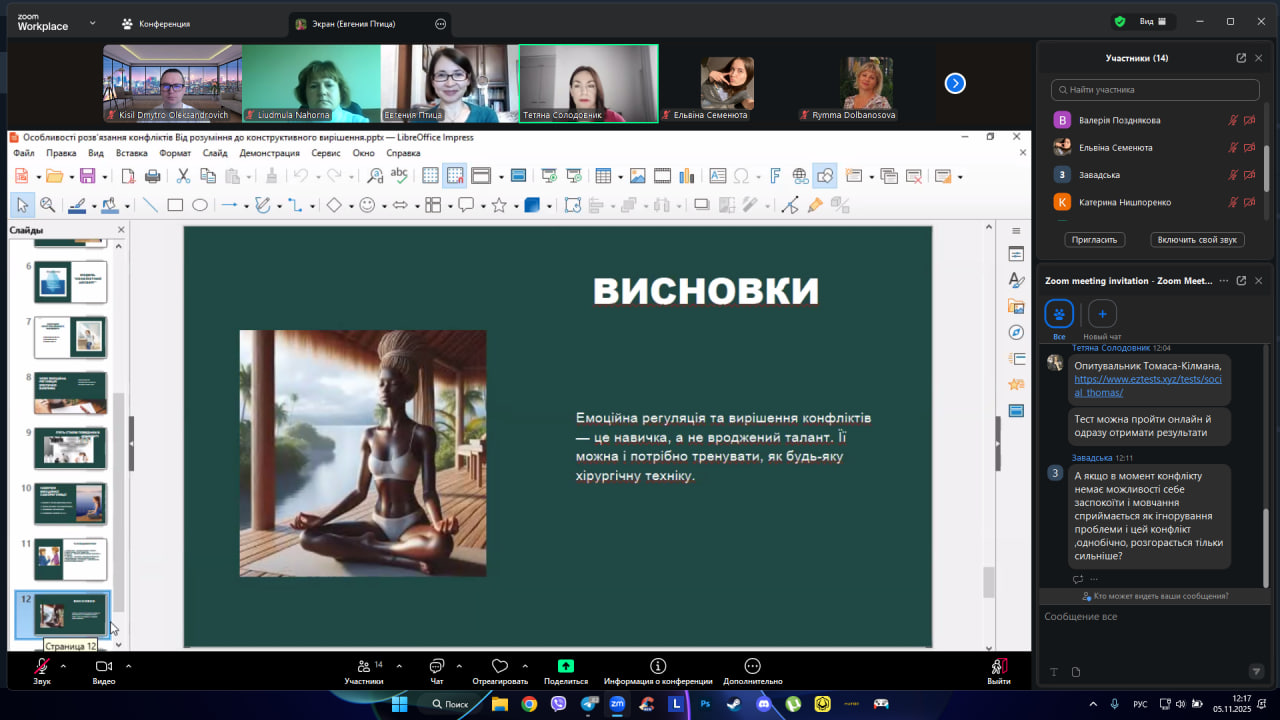Viewport: 1280px width, 720px height.
Task: Select the Rectangle drawing tool
Action: [175, 205]
